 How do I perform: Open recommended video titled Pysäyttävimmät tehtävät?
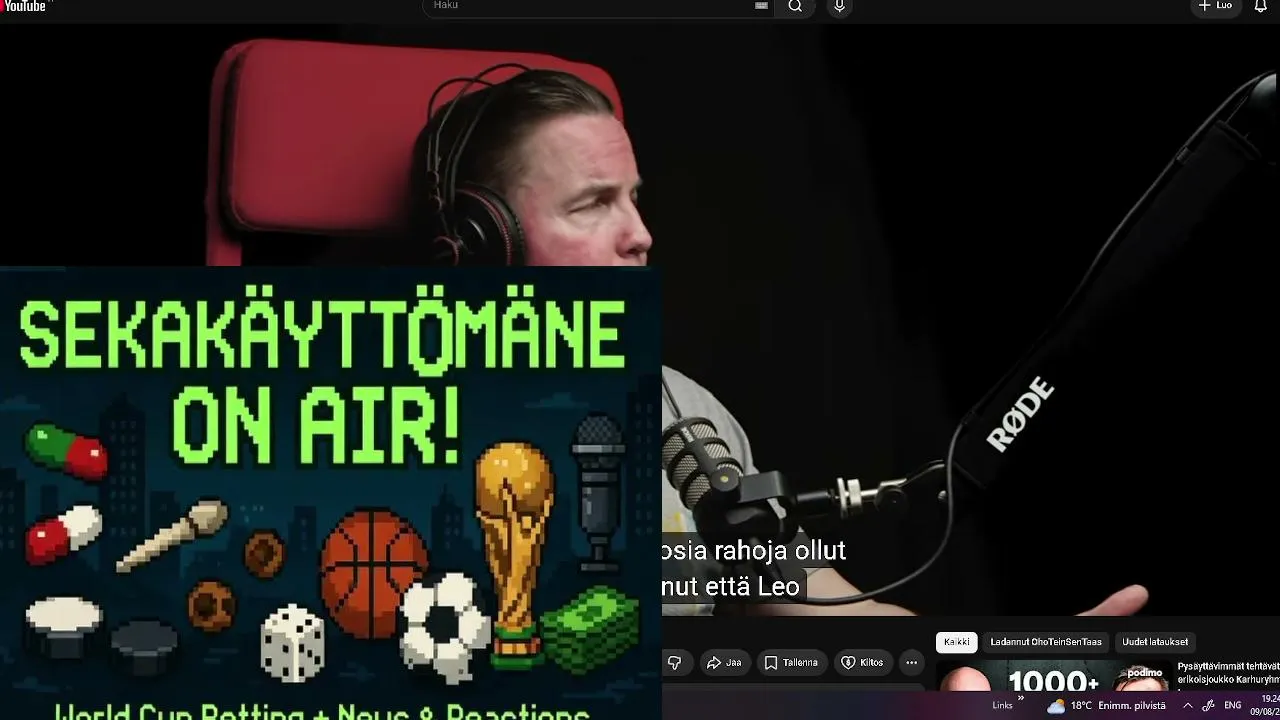tap(1228, 674)
